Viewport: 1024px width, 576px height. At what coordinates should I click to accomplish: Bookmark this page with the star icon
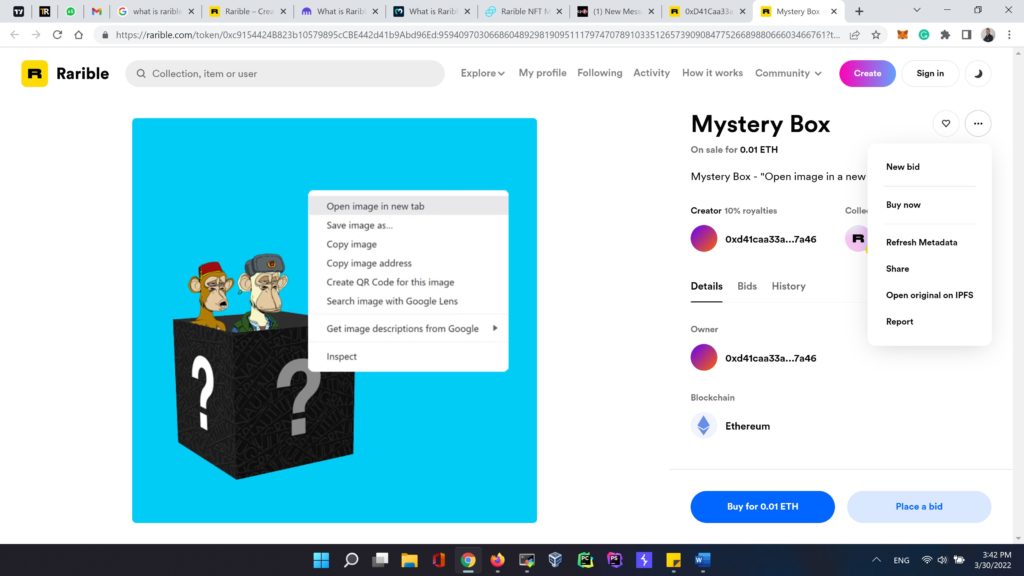point(876,34)
